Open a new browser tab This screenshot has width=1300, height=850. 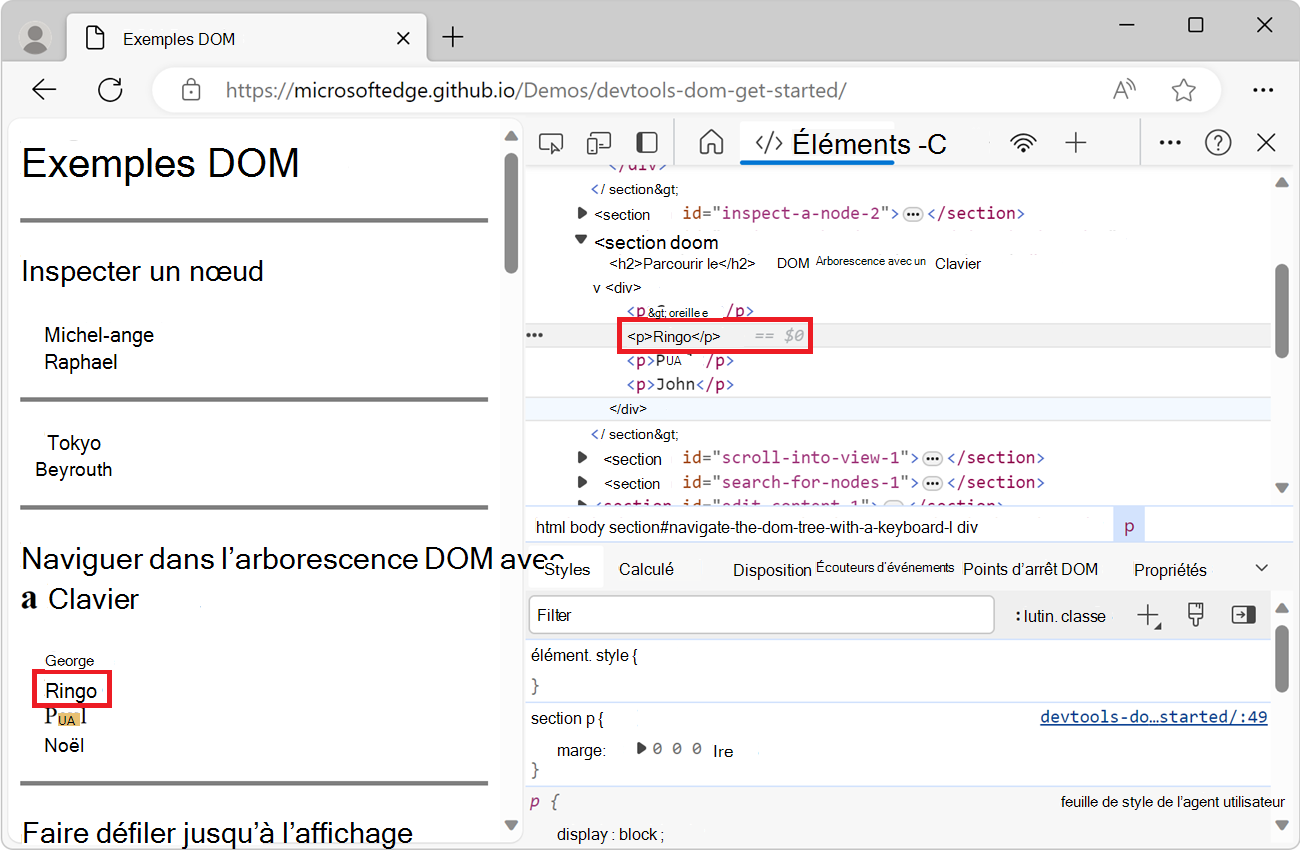coord(453,38)
